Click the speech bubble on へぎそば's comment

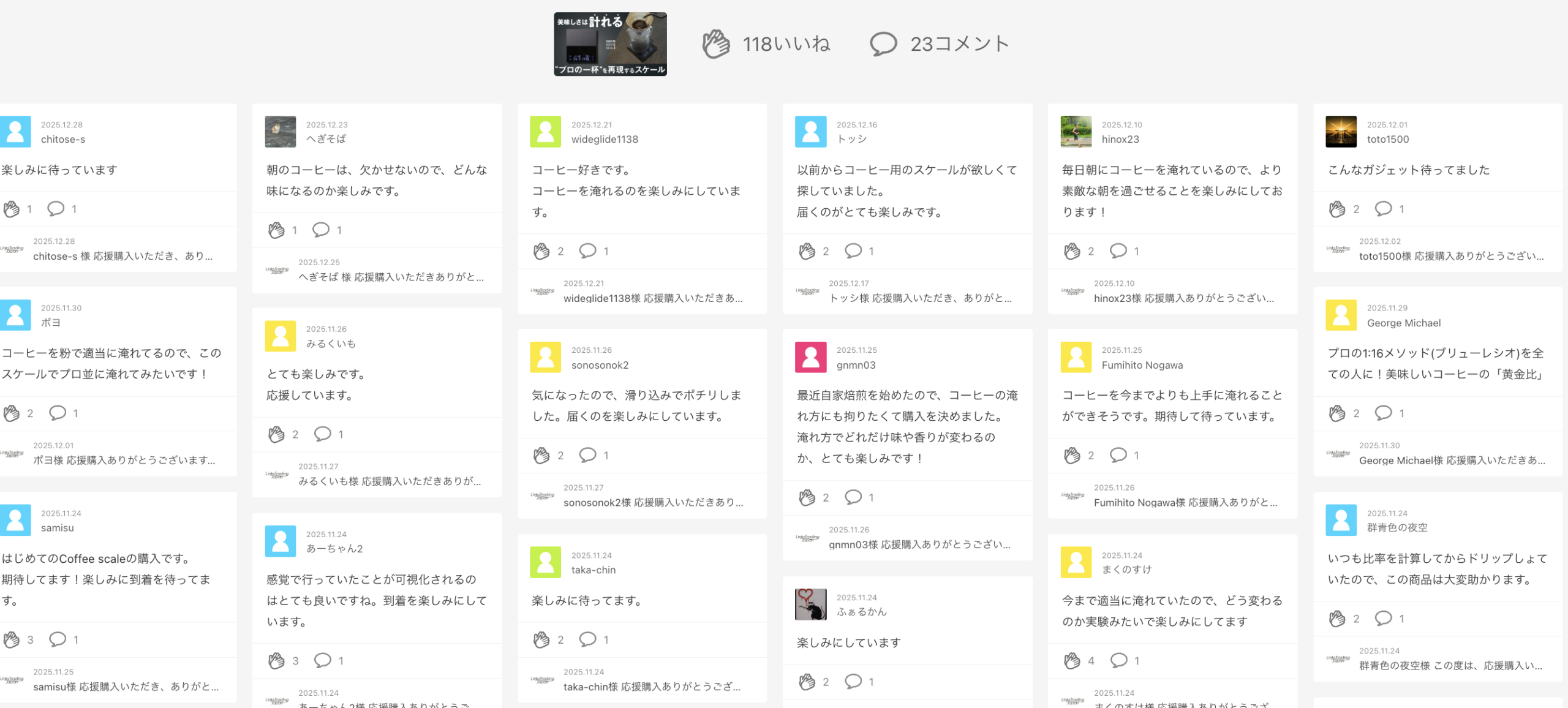[320, 230]
